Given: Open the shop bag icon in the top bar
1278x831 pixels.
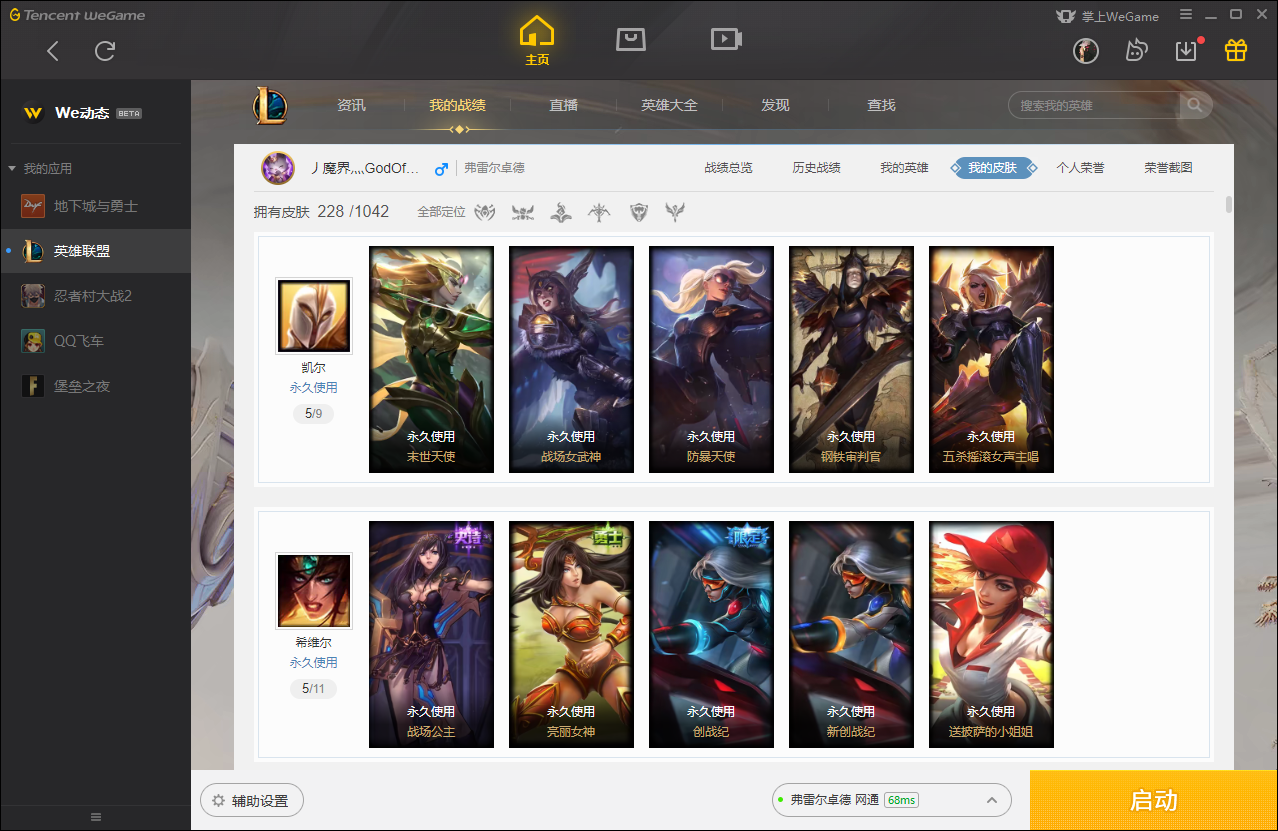Looking at the screenshot, I should [x=631, y=39].
